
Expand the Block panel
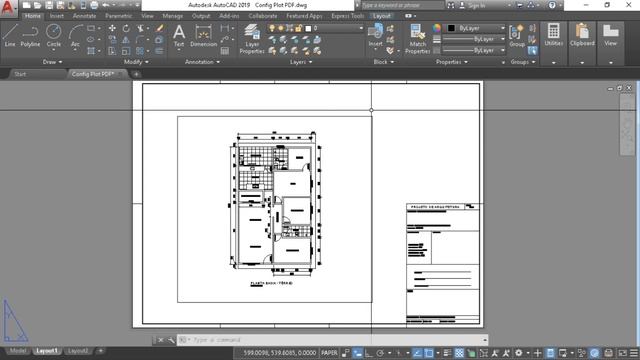[384, 62]
